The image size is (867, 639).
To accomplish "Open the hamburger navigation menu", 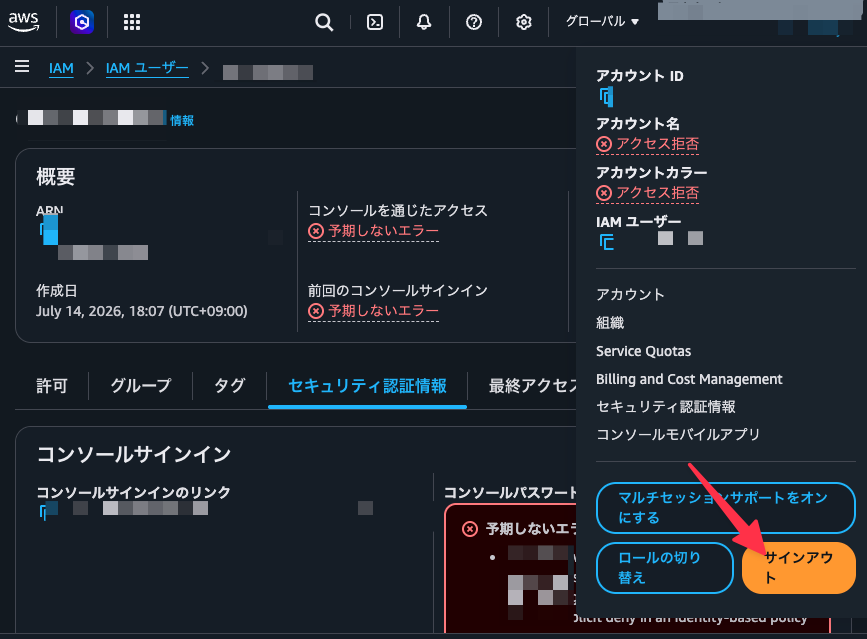I will 22,66.
